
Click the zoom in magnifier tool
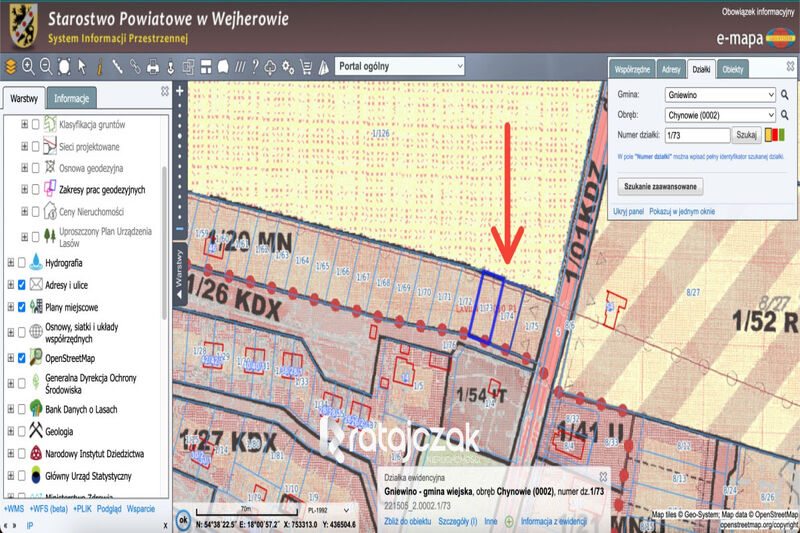point(28,66)
